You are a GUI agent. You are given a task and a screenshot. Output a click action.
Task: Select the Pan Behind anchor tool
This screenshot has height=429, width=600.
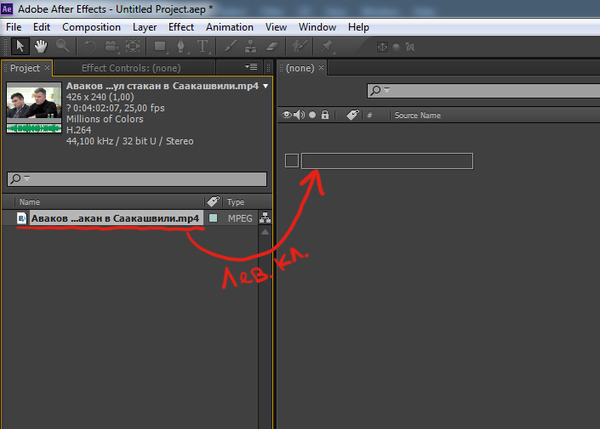(133, 47)
